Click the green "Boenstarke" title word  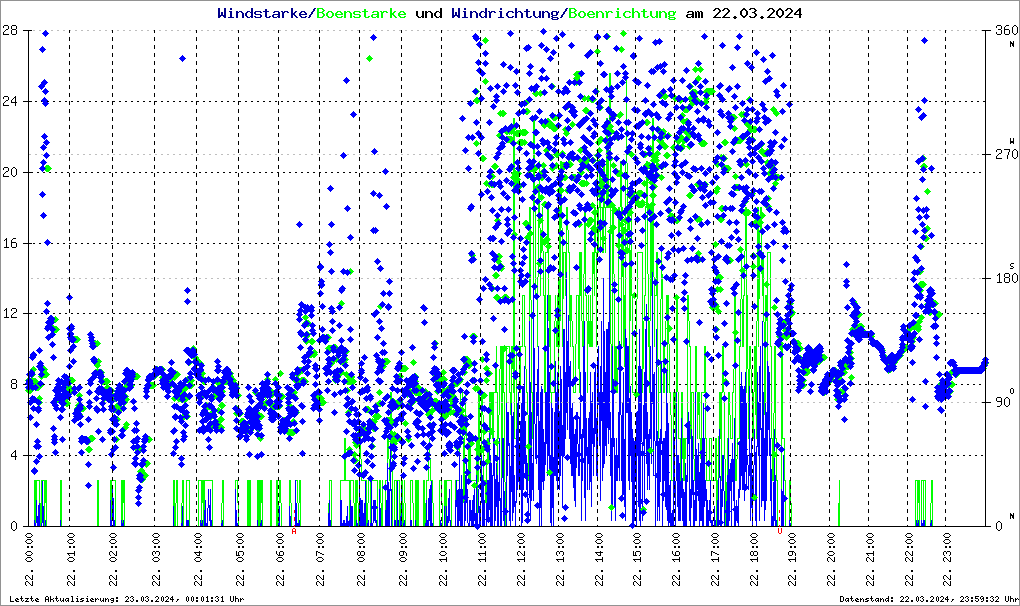coord(361,14)
